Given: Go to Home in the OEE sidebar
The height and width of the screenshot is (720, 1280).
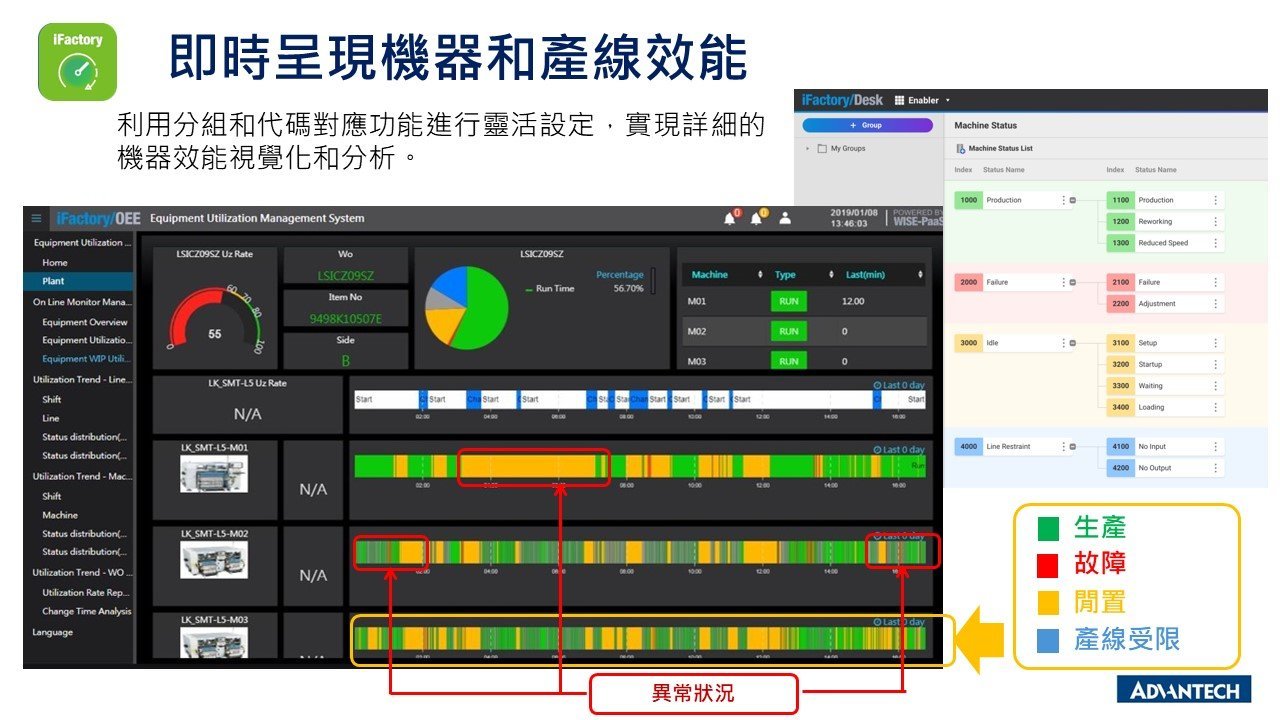Looking at the screenshot, I should pyautogui.click(x=55, y=262).
